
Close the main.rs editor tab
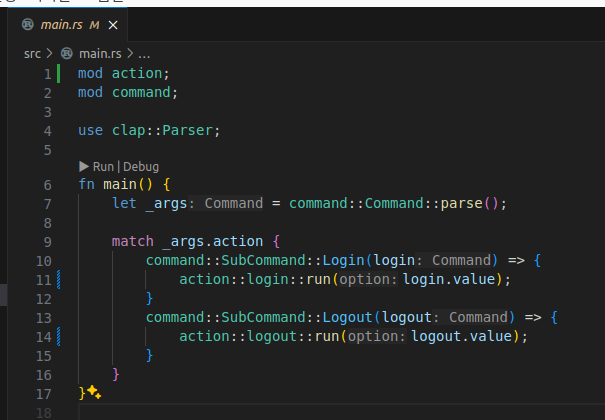113,24
